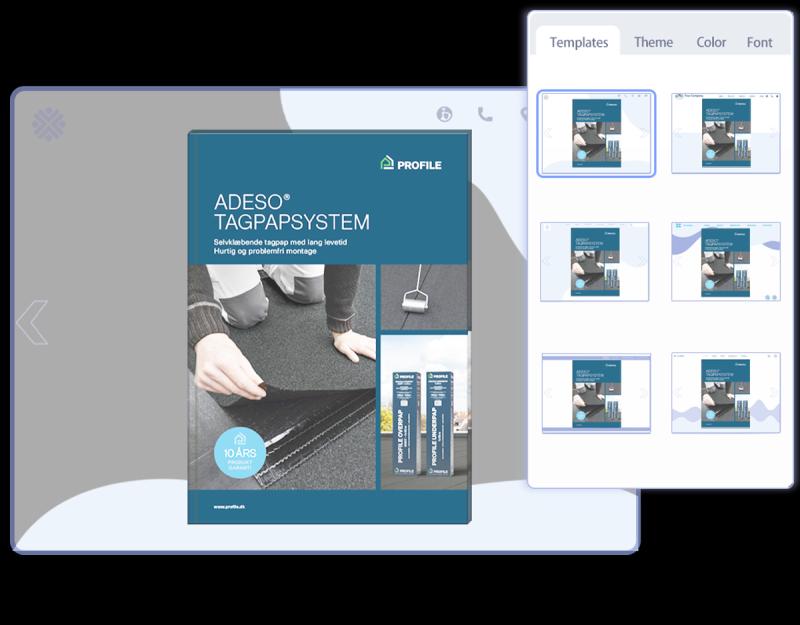
Task: Open the Theme tab
Action: tap(653, 42)
